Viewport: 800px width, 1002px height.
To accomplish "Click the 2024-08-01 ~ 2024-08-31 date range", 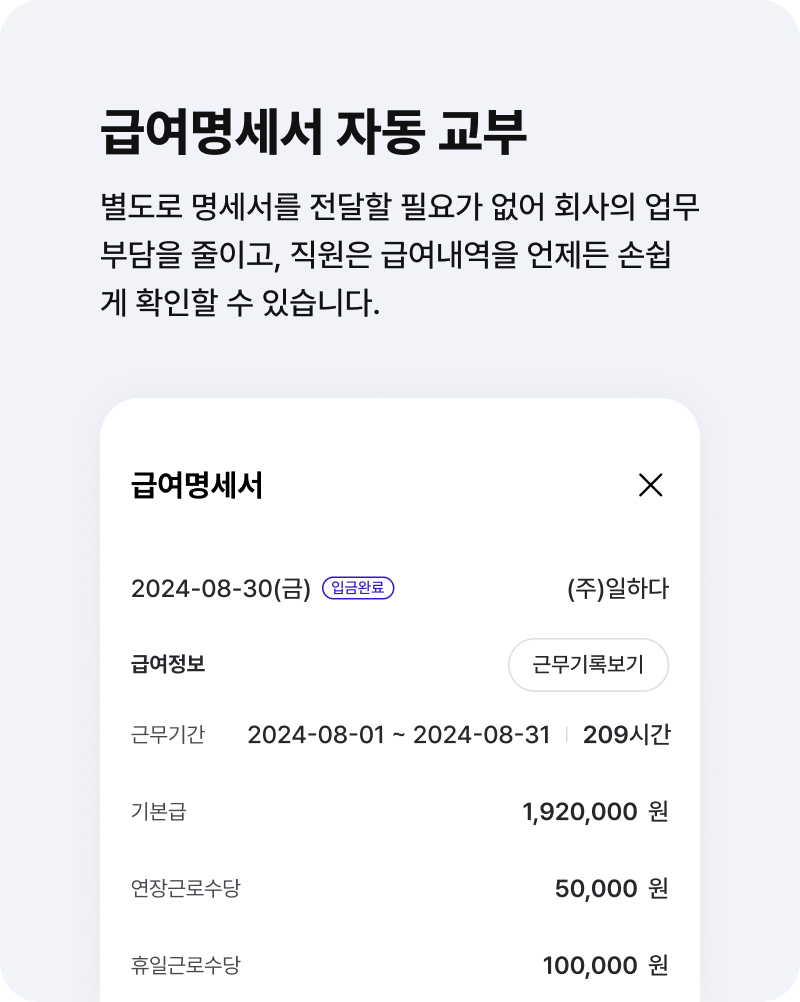I will [399, 735].
